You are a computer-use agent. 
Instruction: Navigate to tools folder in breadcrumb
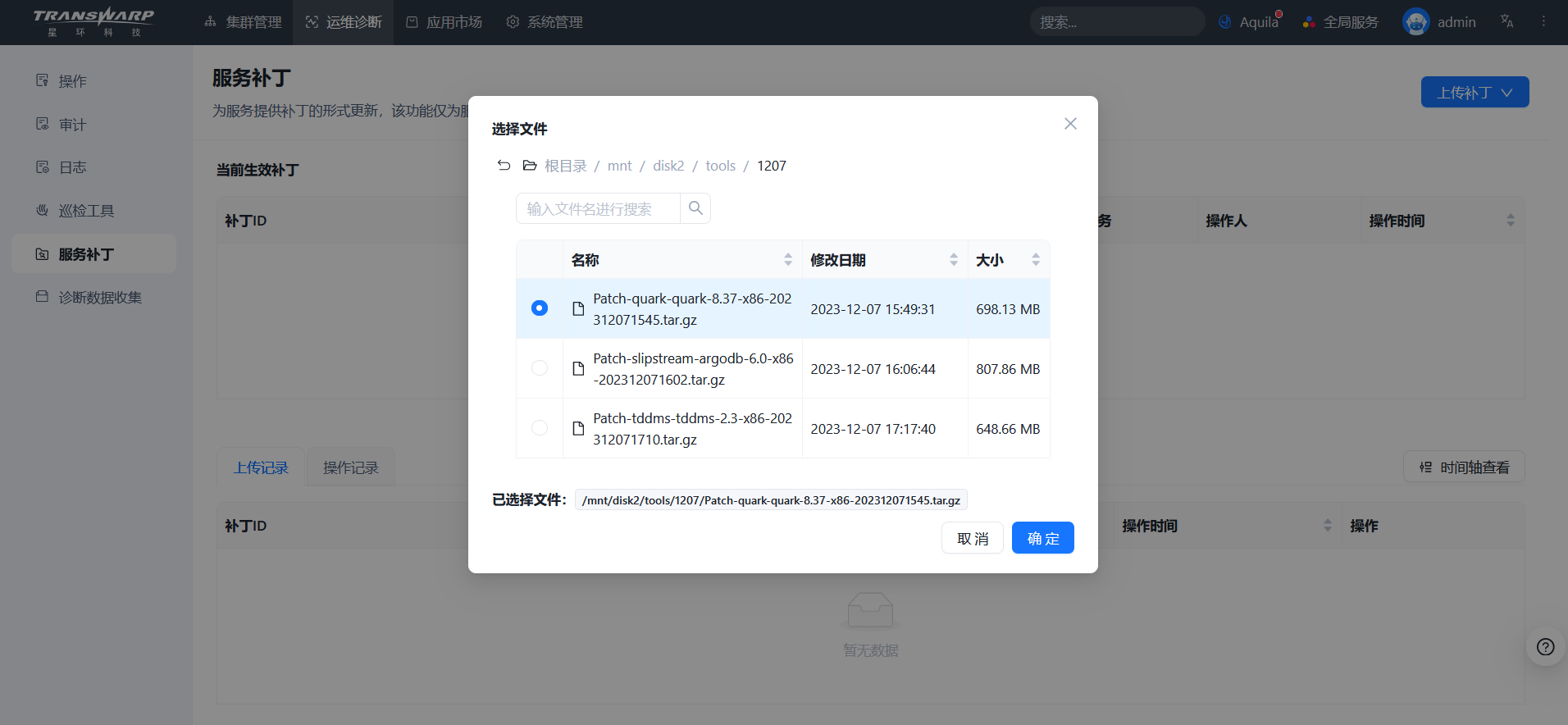click(x=721, y=166)
